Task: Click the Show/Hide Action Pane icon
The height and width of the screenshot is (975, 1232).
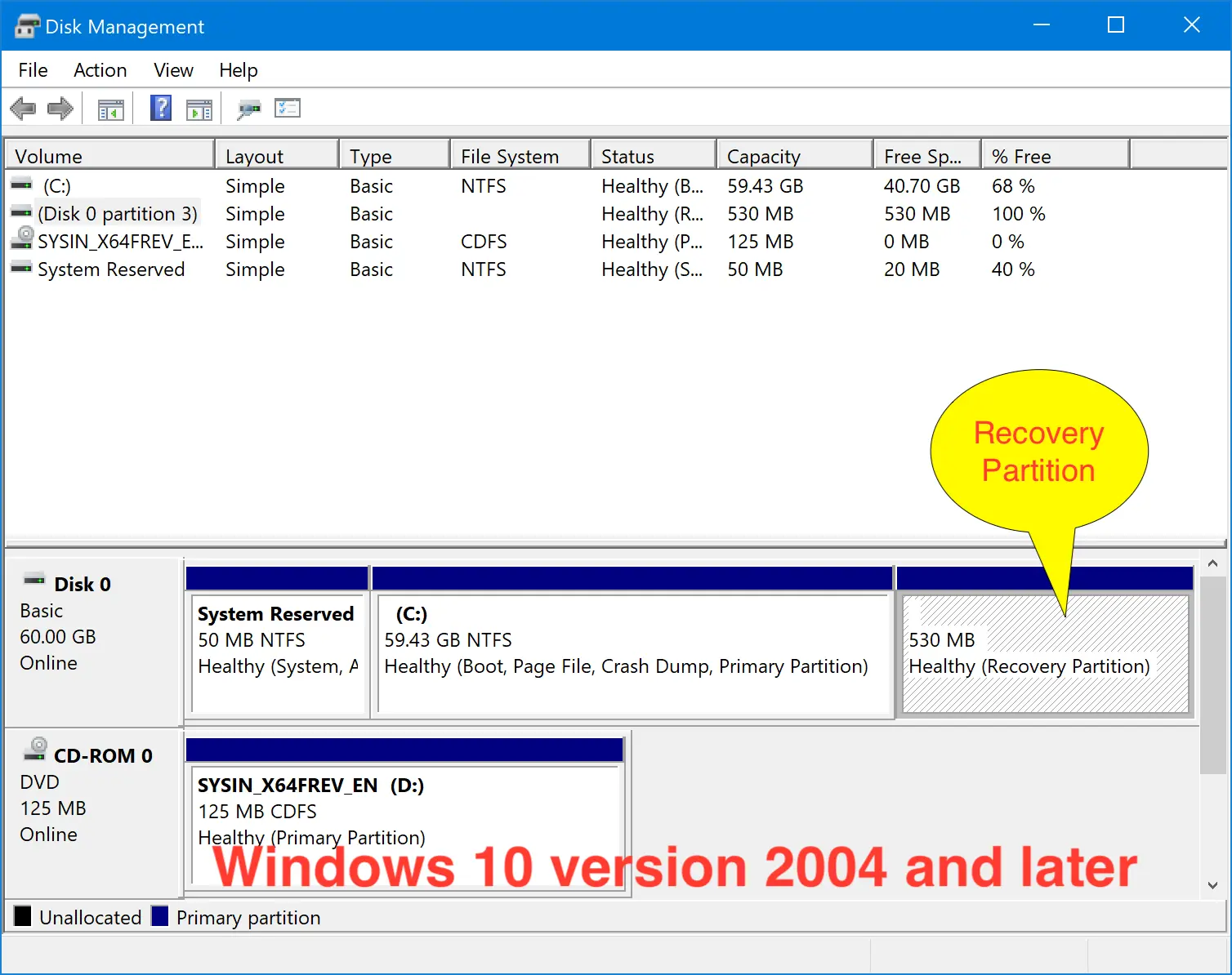Action: click(x=199, y=109)
